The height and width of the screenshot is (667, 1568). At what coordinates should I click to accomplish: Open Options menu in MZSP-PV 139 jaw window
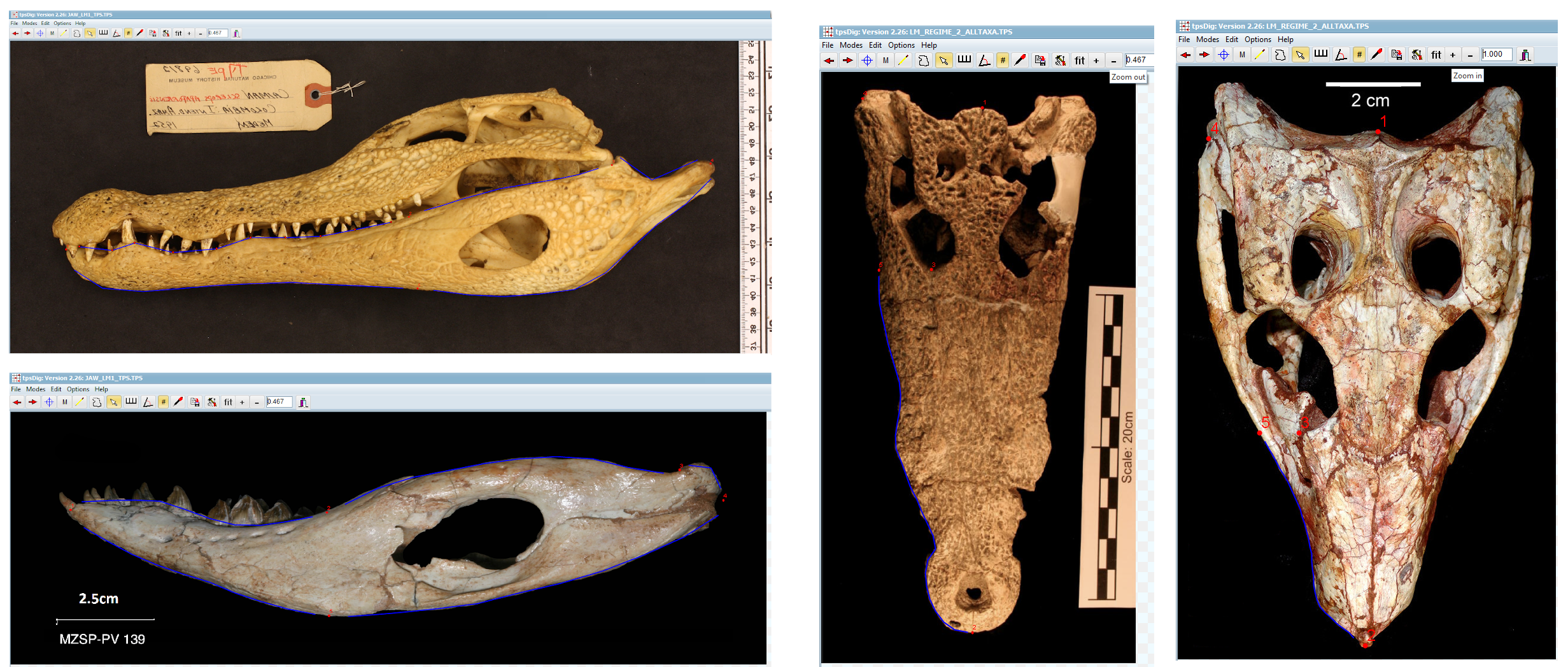(x=78, y=389)
